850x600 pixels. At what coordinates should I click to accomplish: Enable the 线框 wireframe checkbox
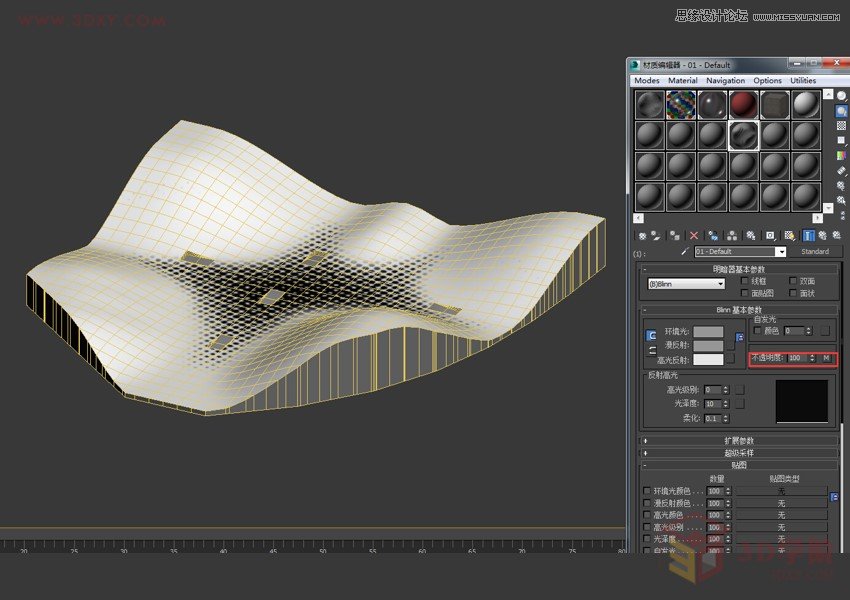coord(743,280)
